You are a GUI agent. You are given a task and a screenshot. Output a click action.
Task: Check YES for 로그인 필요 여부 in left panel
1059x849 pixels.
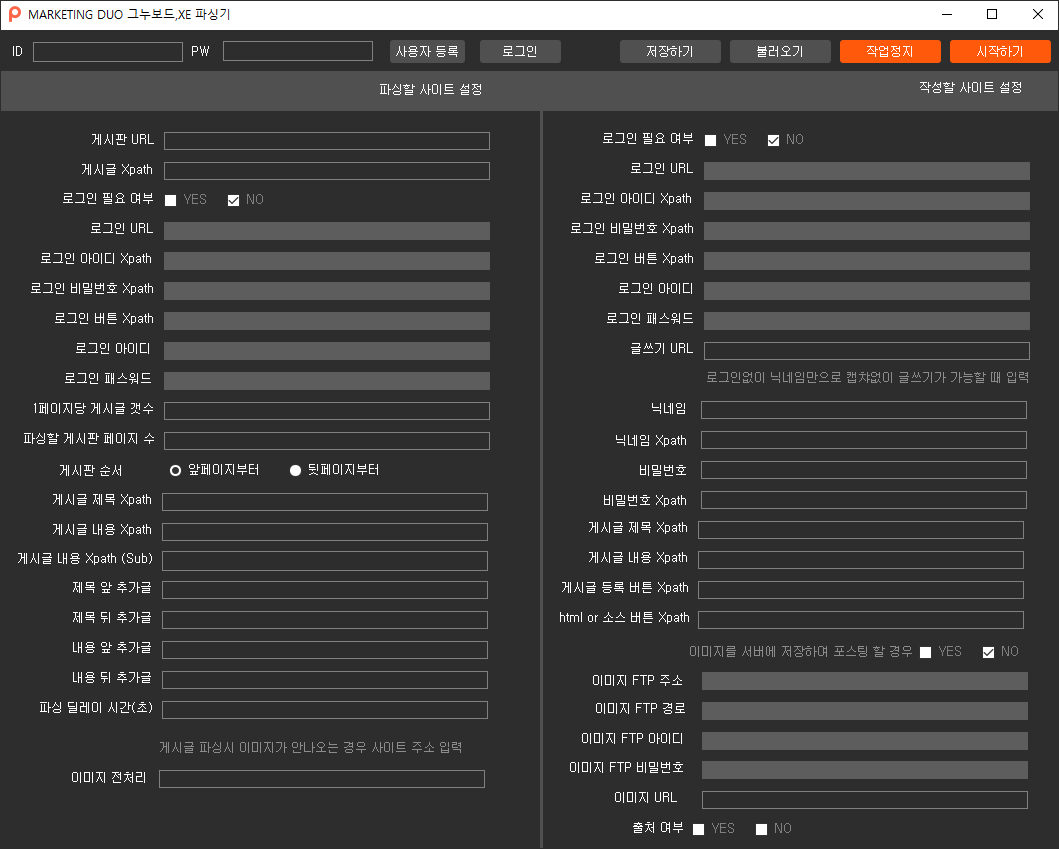(171, 200)
